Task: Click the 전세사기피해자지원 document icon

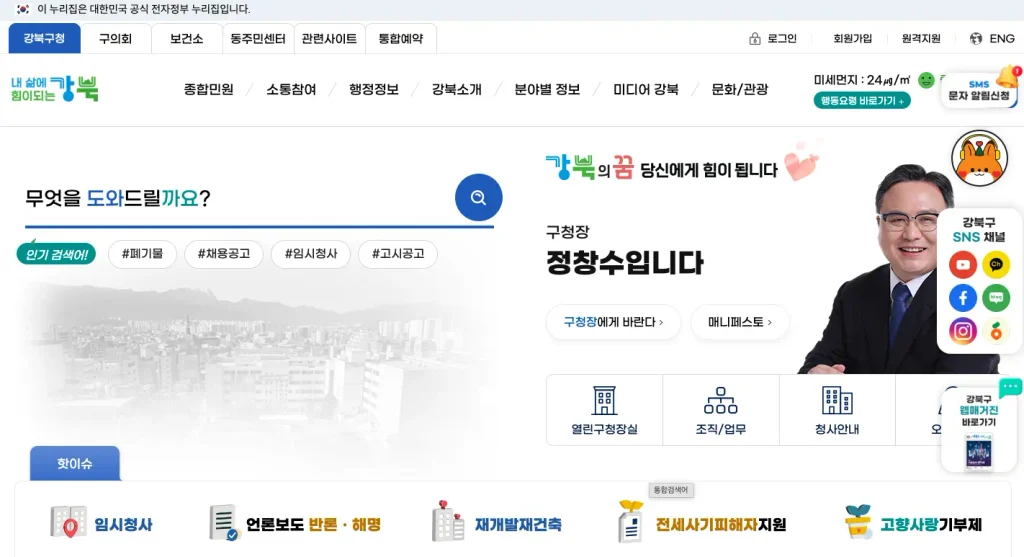Action: tap(630, 521)
